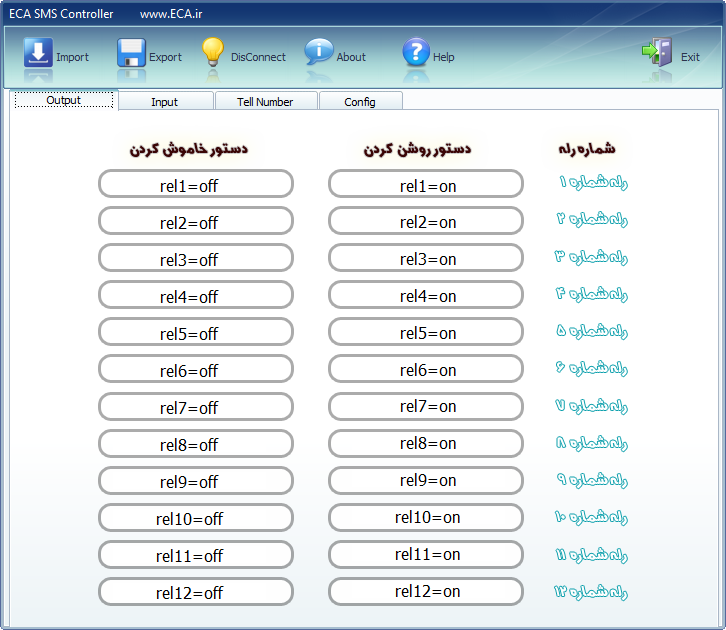Click the DisConnect button label

tap(258, 57)
